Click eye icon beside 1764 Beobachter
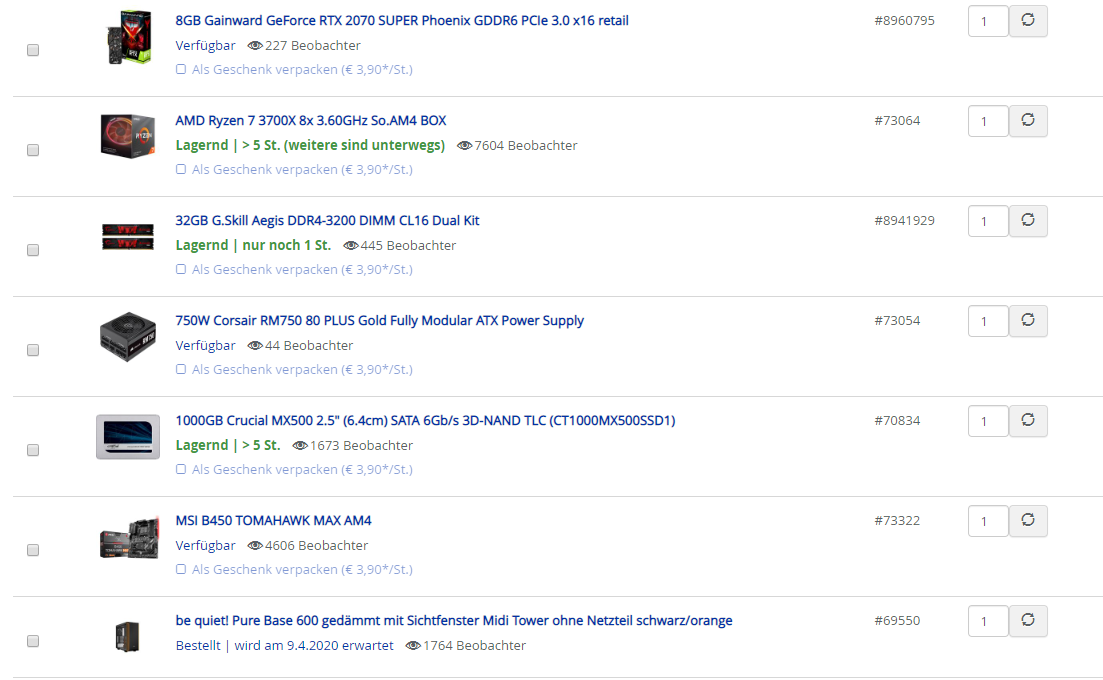1103x680 pixels. [413, 646]
